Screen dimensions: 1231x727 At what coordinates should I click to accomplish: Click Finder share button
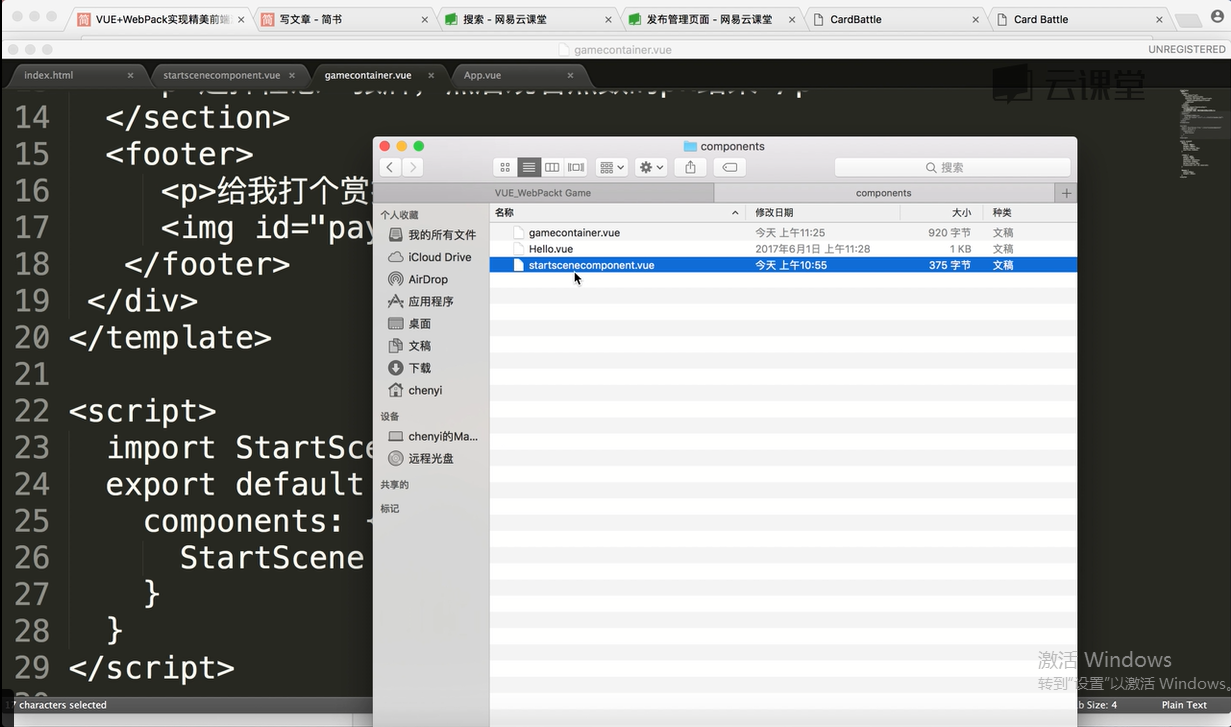[x=690, y=167]
